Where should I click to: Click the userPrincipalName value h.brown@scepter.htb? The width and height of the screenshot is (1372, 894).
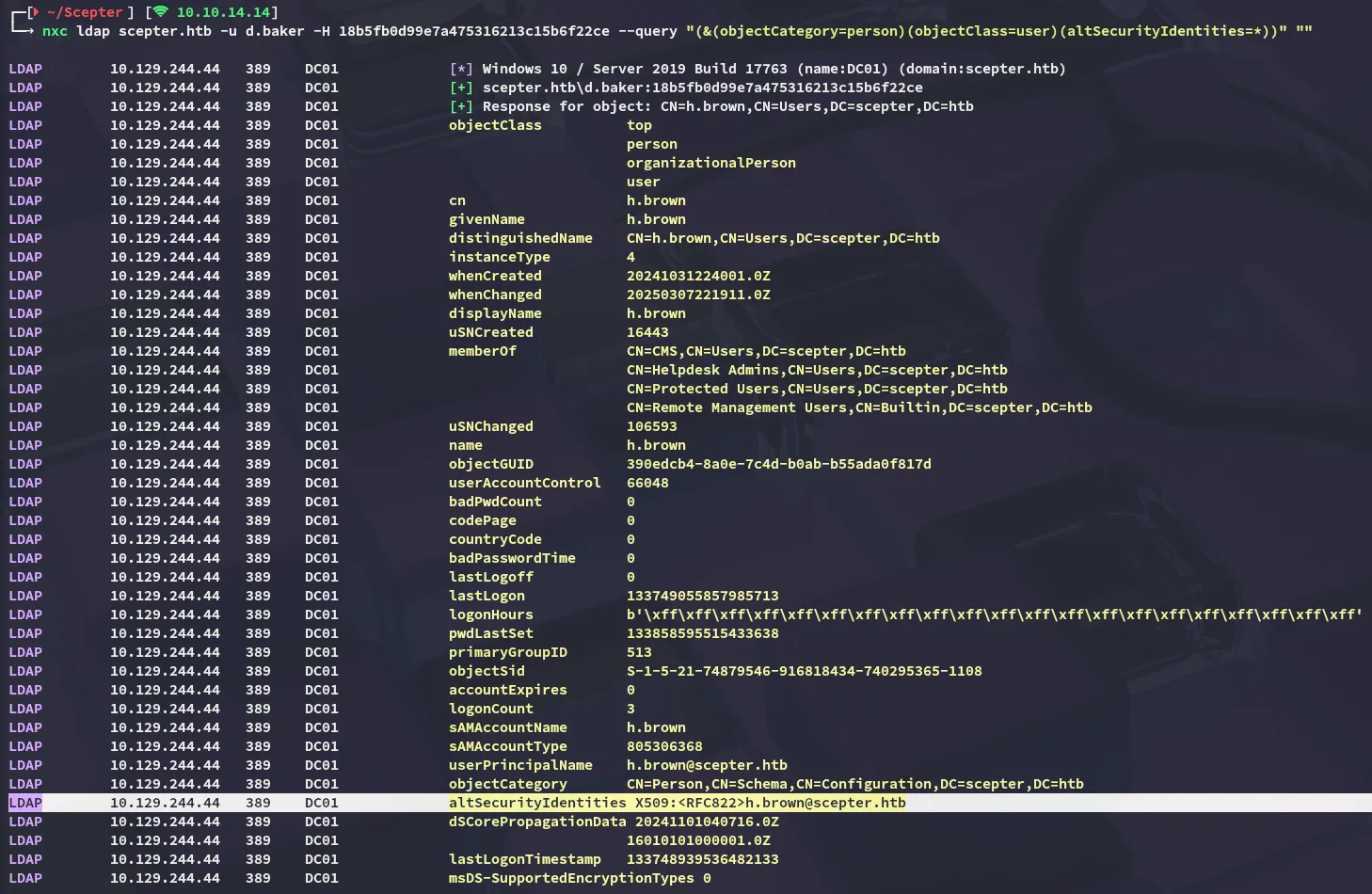coord(707,765)
